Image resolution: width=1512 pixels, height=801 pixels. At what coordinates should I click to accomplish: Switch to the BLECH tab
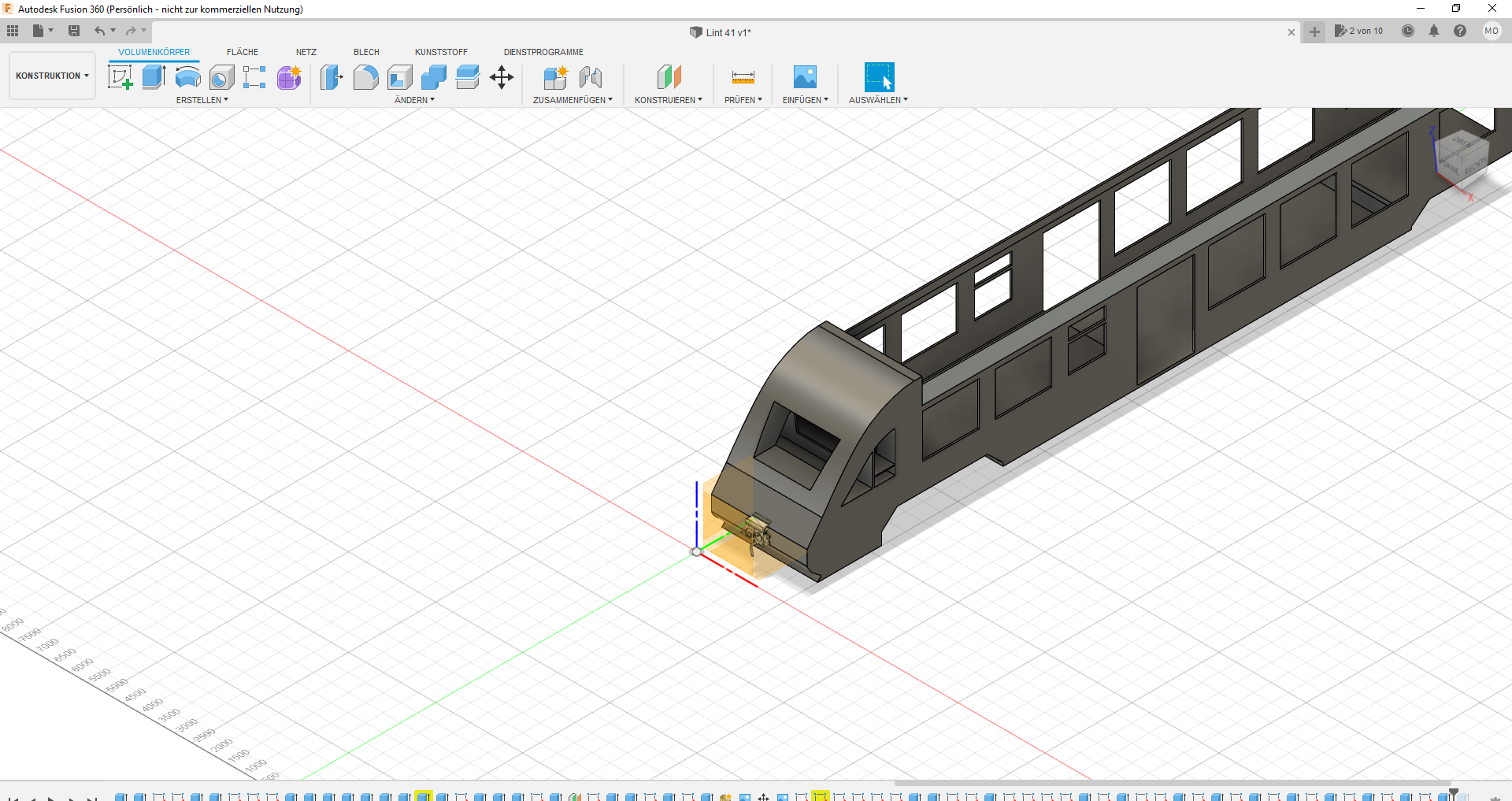click(x=366, y=52)
